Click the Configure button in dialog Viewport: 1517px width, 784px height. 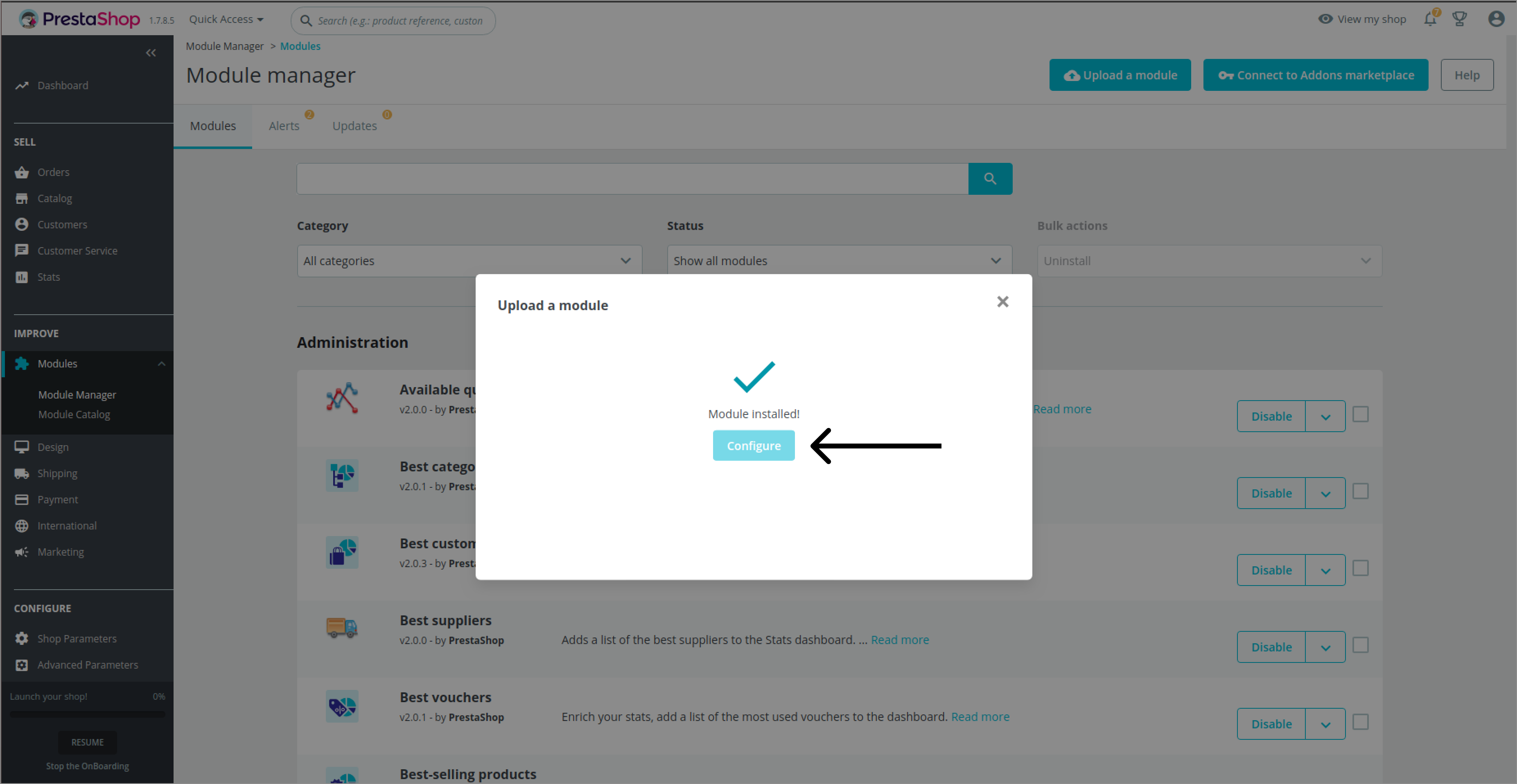[753, 446]
